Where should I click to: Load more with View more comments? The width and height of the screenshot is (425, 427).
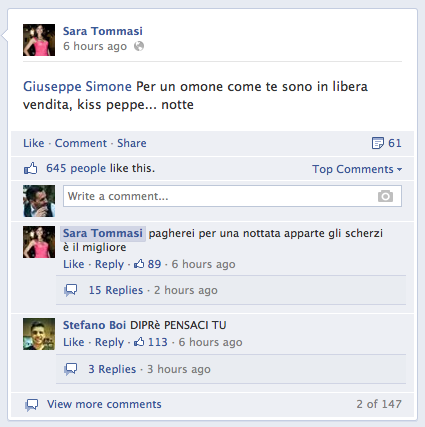(x=104, y=404)
